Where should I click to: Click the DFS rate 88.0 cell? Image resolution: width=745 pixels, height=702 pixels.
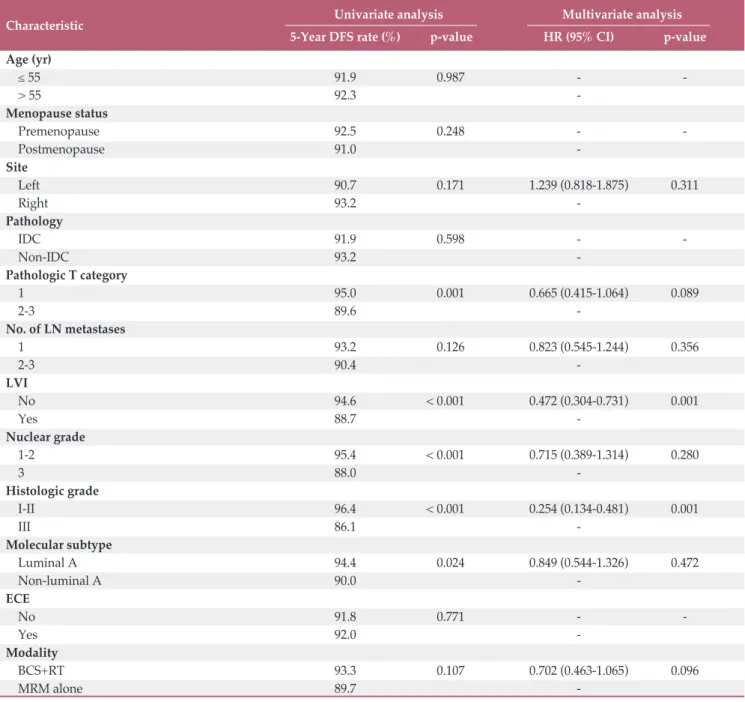345,473
